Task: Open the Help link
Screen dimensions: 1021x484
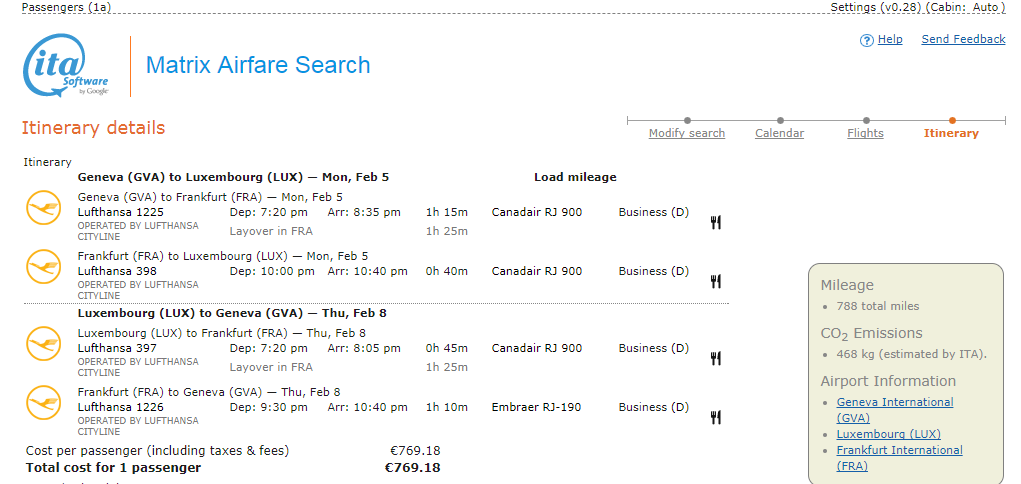Action: click(x=890, y=40)
